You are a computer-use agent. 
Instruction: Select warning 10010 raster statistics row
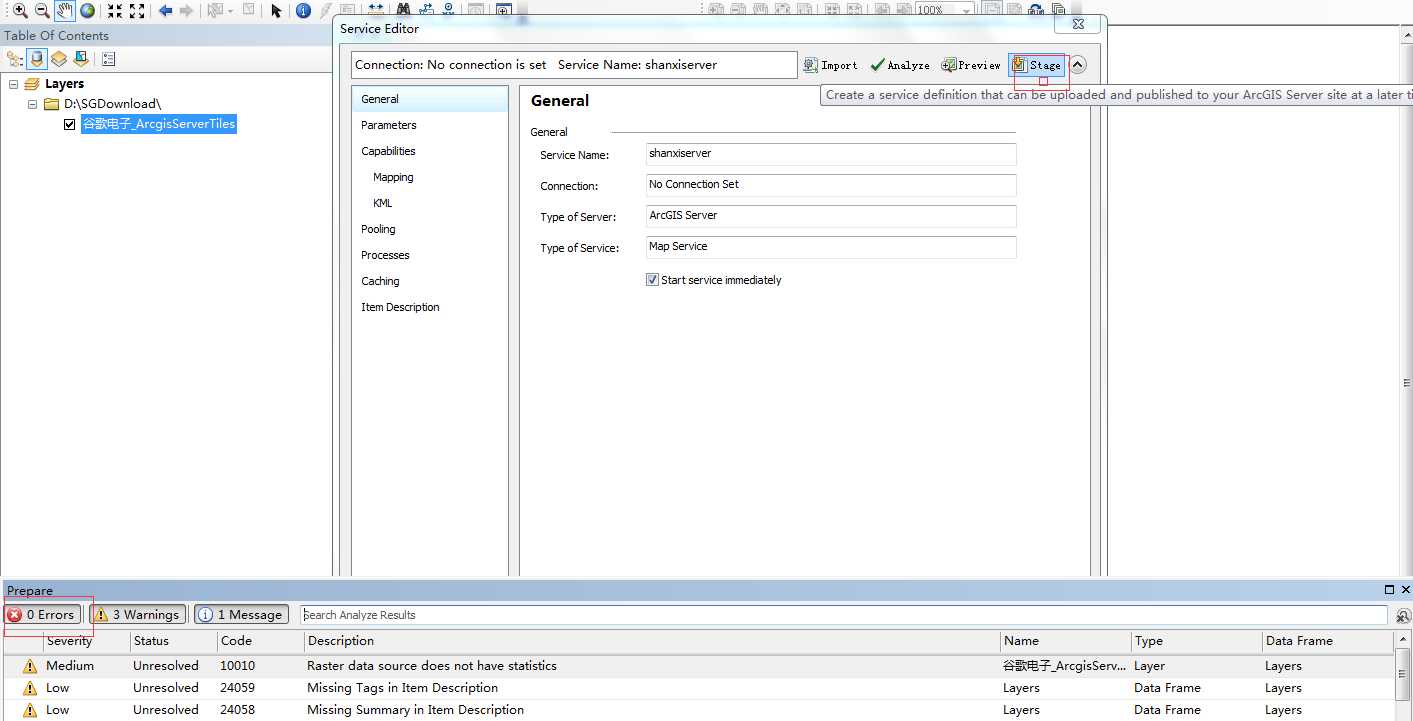point(698,666)
